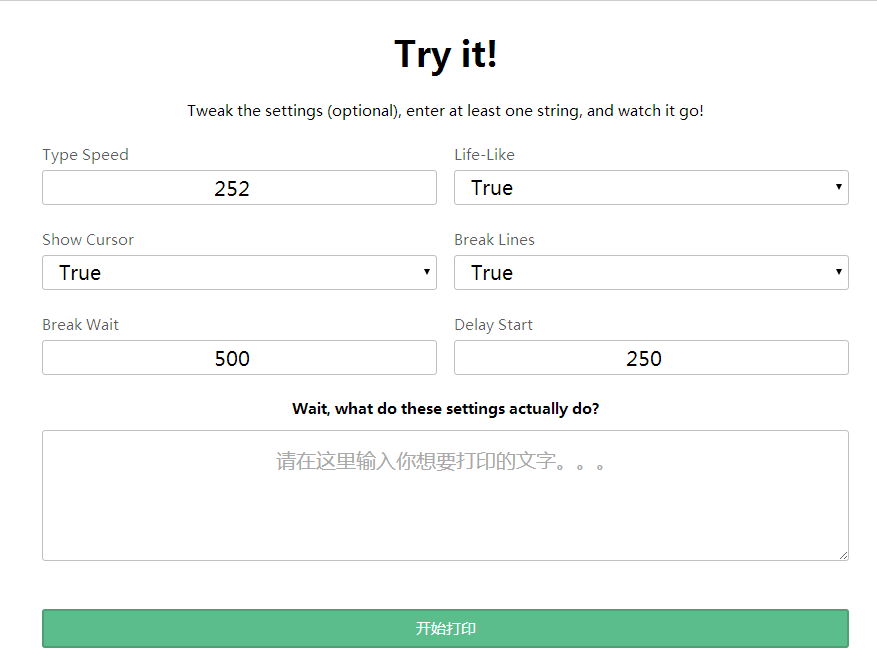Image resolution: width=877 pixels, height=669 pixels.
Task: Click the Show Cursor dropdown arrow icon
Action: point(427,272)
